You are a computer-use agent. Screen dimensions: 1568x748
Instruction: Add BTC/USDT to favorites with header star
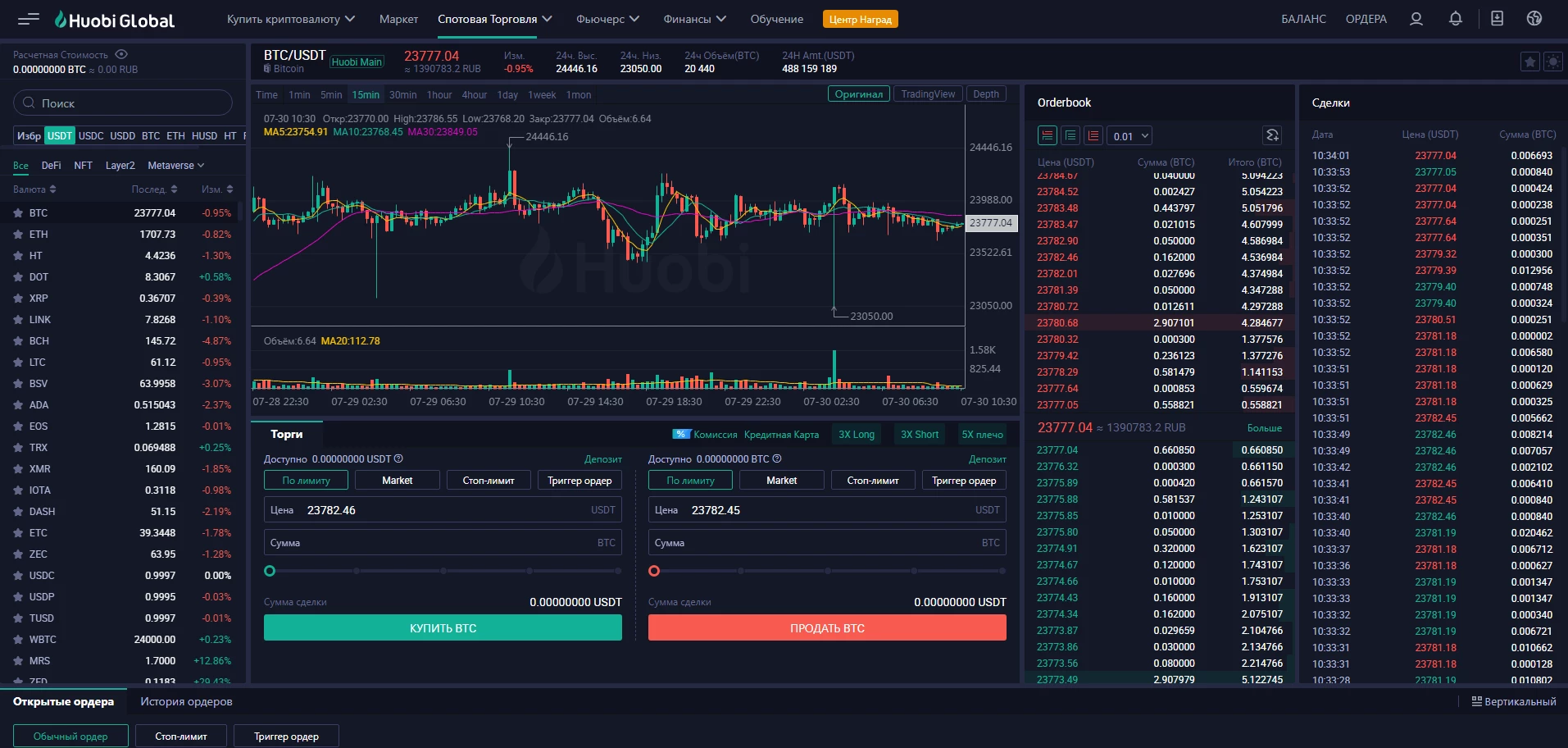pos(1529,62)
